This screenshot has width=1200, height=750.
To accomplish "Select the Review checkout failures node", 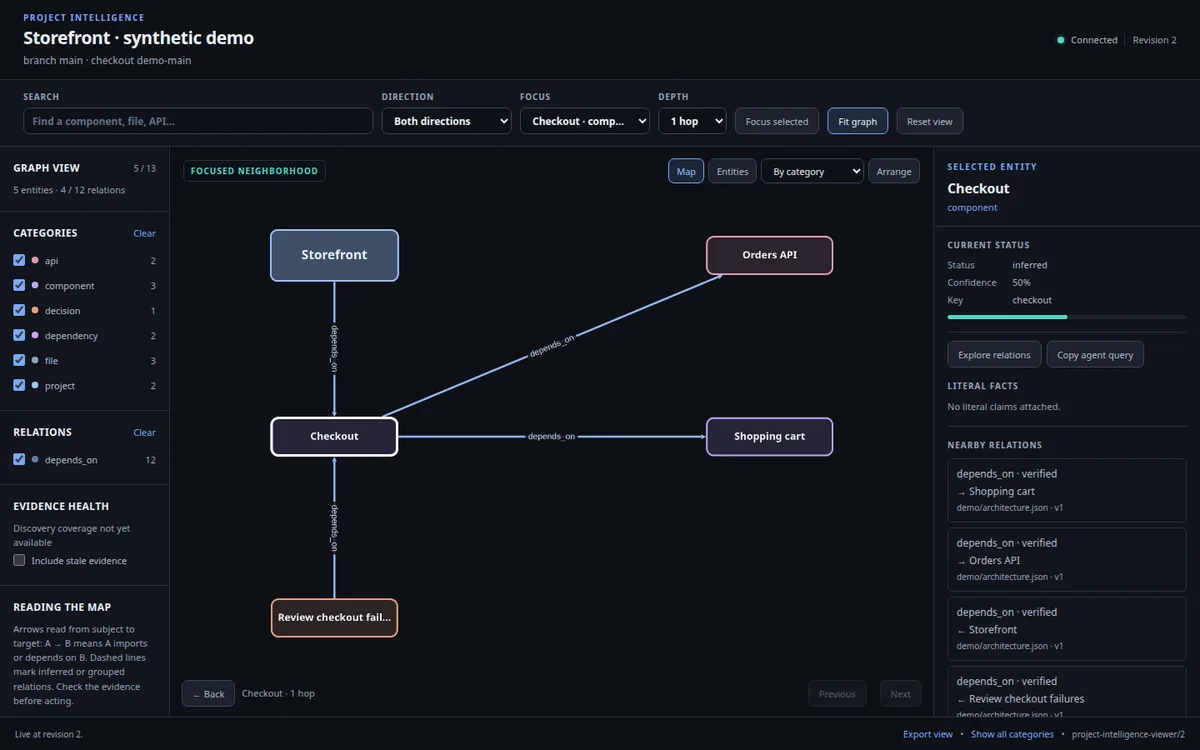I will [334, 618].
